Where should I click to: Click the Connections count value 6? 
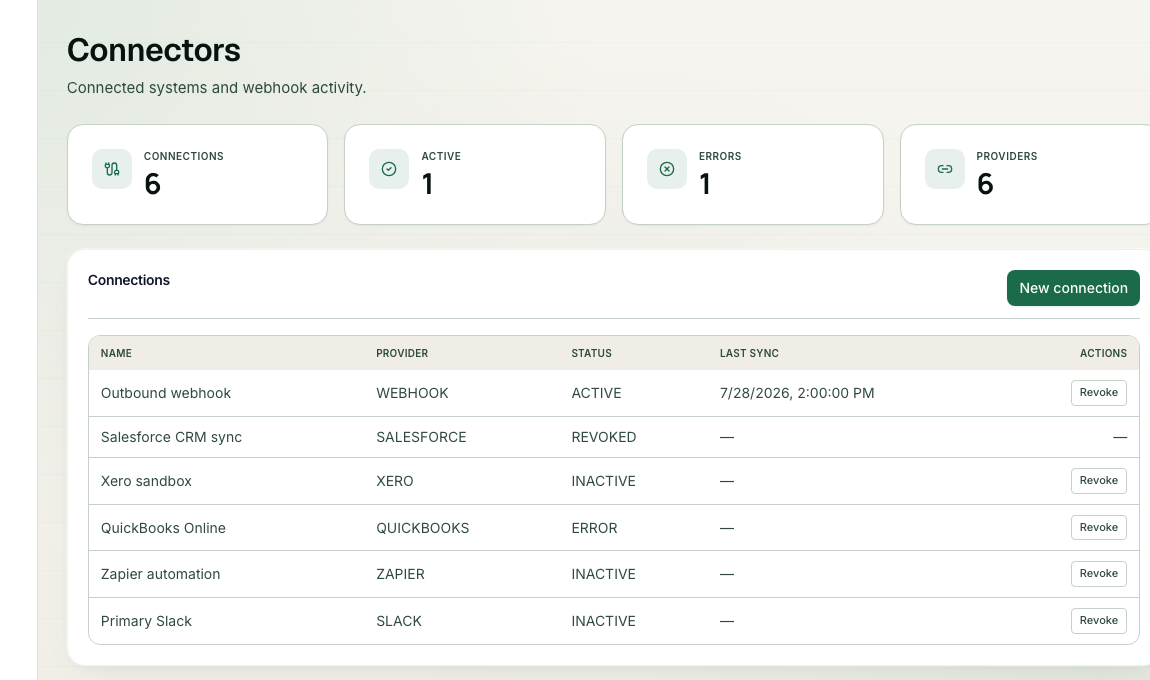tap(152, 184)
